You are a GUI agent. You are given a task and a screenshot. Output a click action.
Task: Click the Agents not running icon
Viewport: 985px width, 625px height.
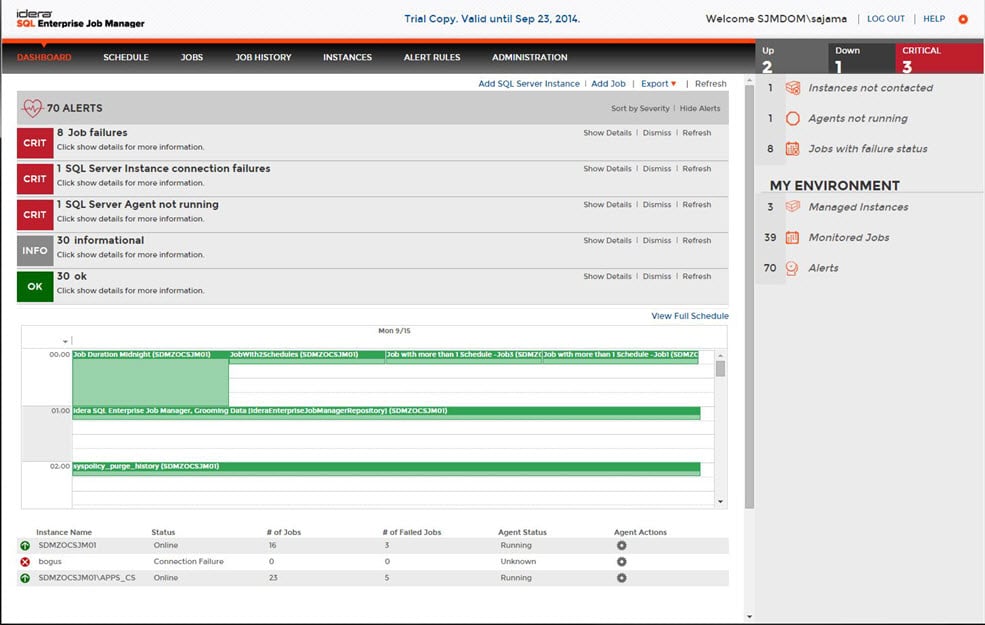pos(792,118)
